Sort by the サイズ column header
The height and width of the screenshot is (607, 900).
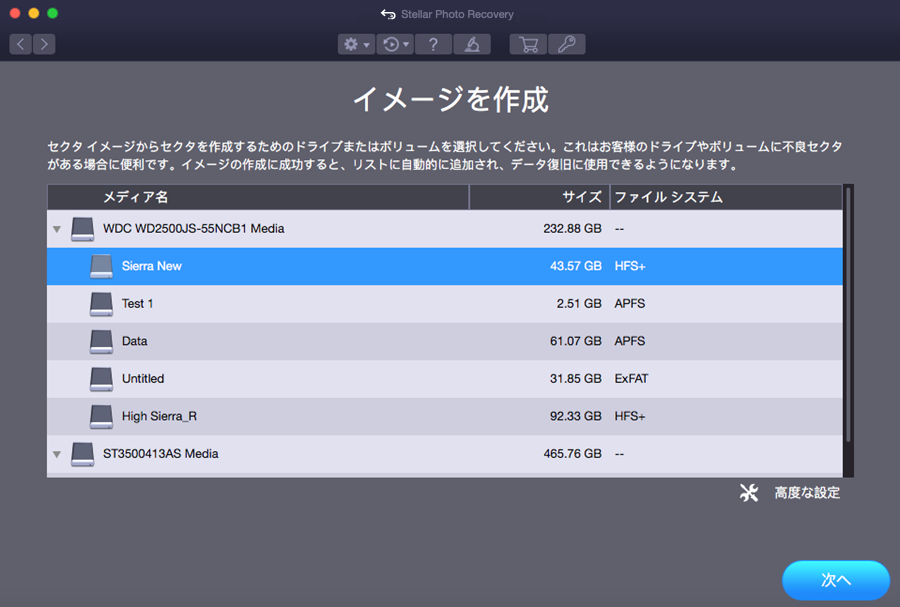[x=540, y=197]
